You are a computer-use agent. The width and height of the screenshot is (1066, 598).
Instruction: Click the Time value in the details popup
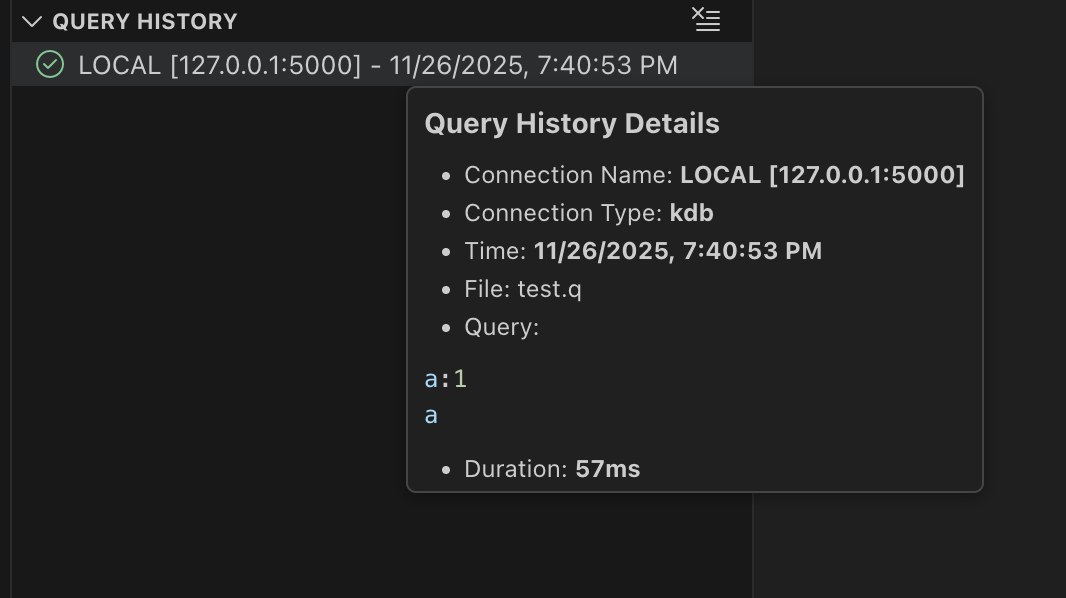point(677,251)
